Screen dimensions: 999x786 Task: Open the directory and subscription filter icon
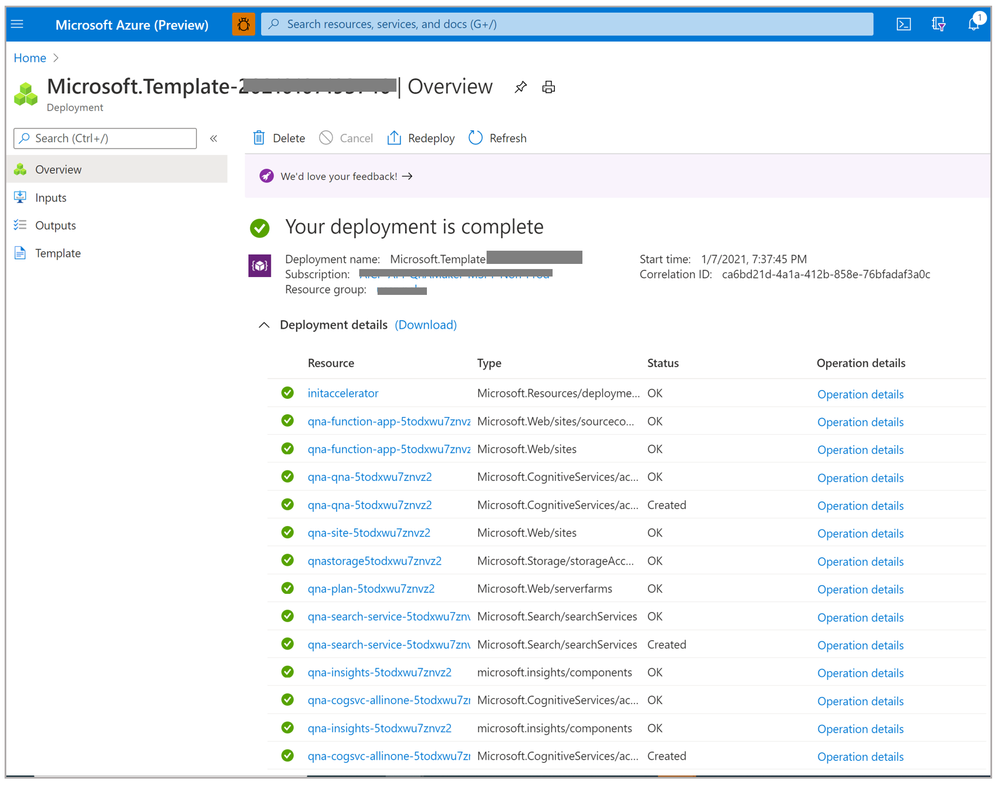tap(938, 24)
